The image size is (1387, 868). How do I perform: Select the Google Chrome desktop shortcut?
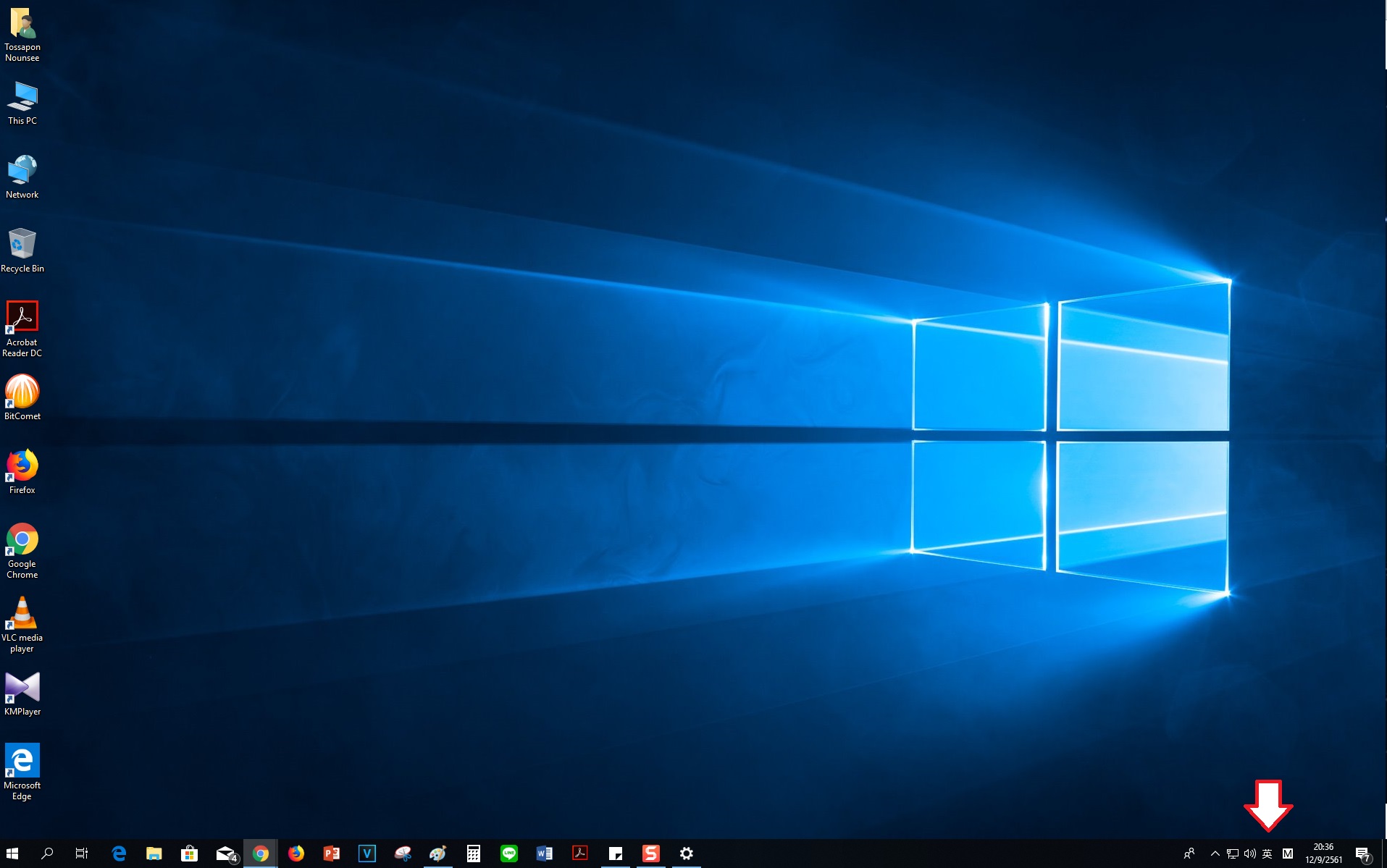click(22, 551)
